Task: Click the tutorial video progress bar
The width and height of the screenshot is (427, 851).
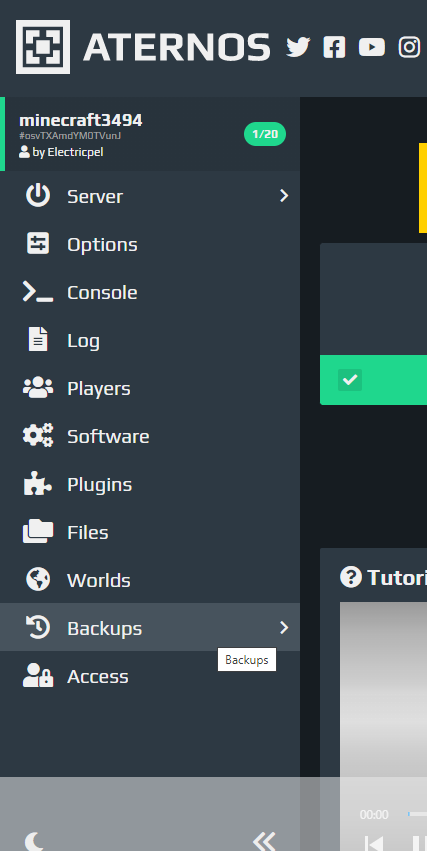Action: pos(417,814)
